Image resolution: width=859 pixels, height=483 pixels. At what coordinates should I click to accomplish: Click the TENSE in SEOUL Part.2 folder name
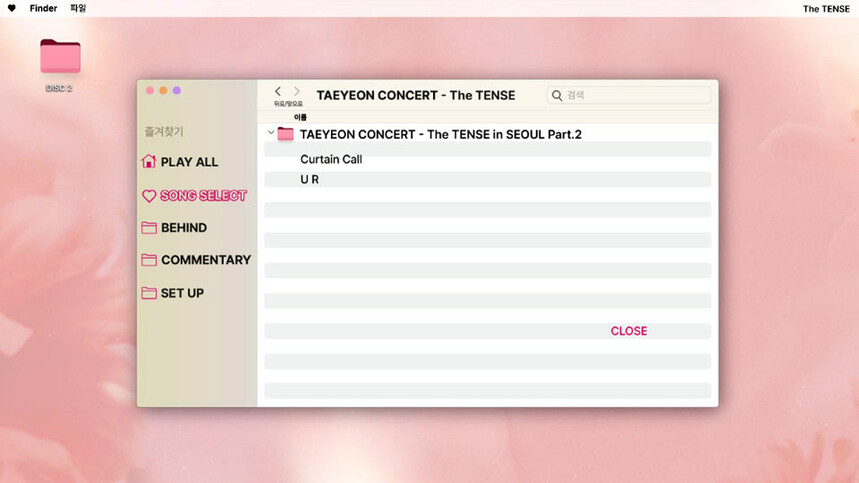[x=441, y=134]
